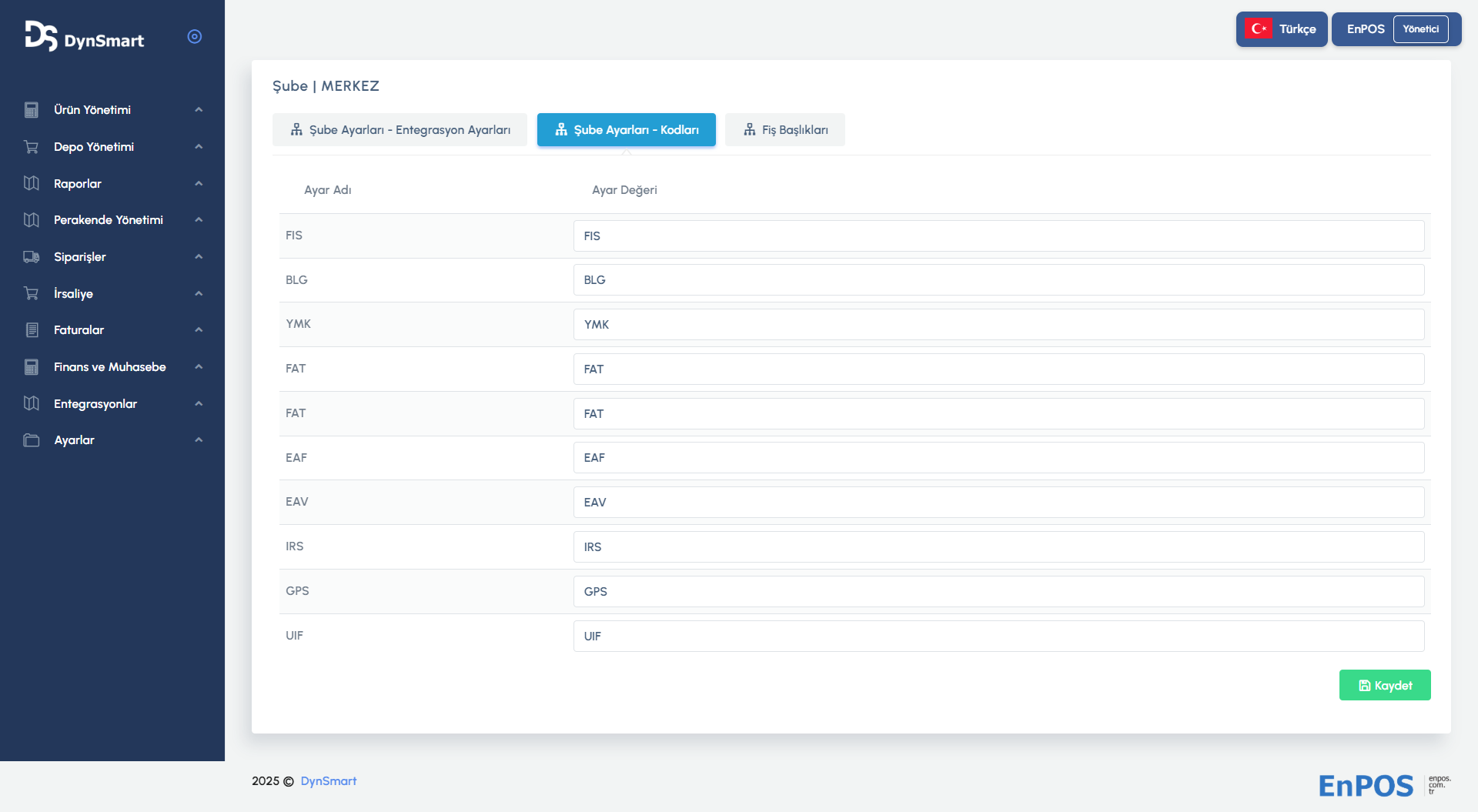
Task: Click the DynSmart logo icon
Action: (x=41, y=36)
